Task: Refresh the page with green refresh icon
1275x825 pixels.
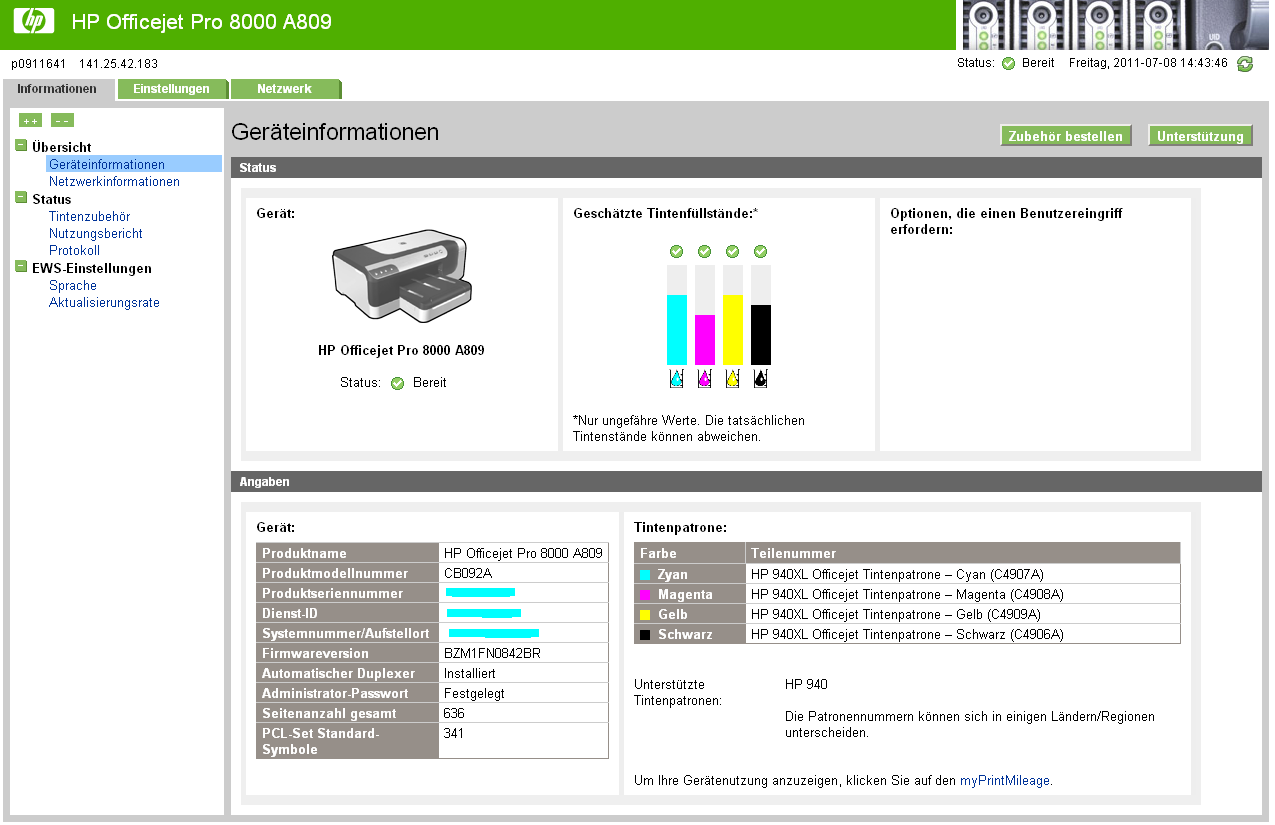Action: (1245, 64)
